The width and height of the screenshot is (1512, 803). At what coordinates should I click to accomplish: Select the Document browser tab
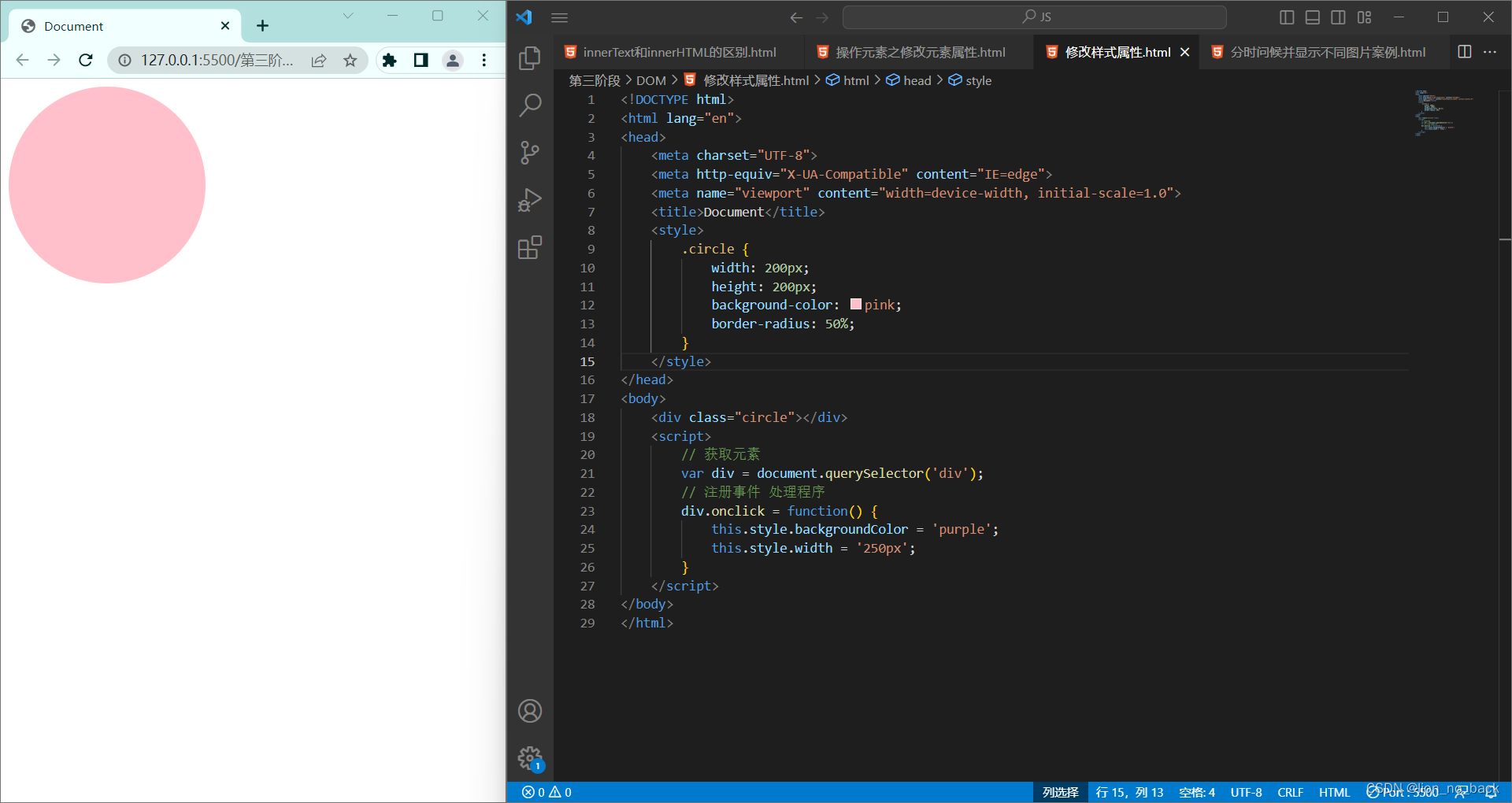[126, 26]
